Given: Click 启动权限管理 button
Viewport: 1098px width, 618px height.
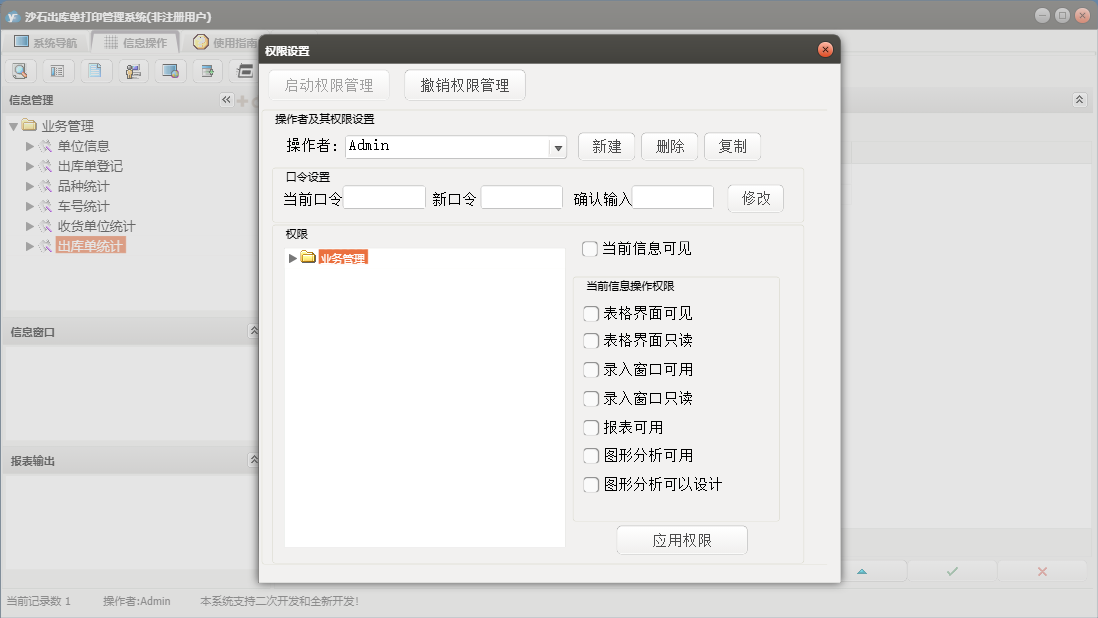Looking at the screenshot, I should [x=329, y=85].
